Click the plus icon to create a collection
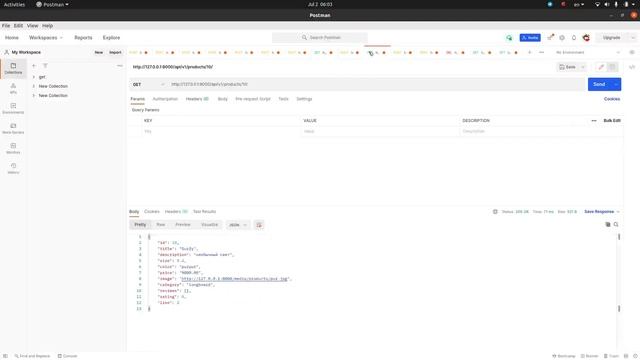The height and width of the screenshot is (360, 640). click(x=34, y=66)
